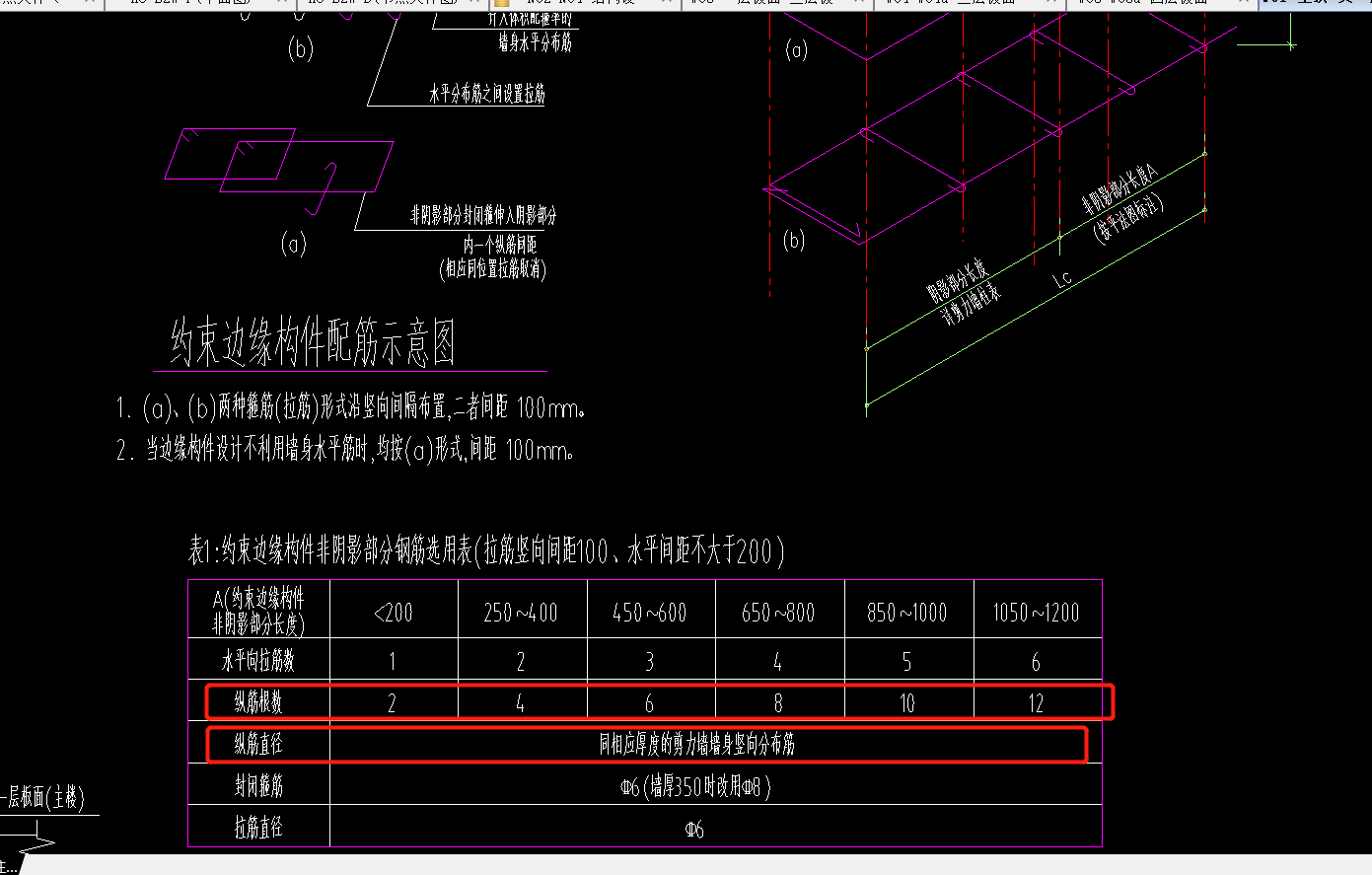Viewport: 1372px width, 875px height.
Task: Click dimension label 阴影部分长度
Action: click(x=957, y=282)
